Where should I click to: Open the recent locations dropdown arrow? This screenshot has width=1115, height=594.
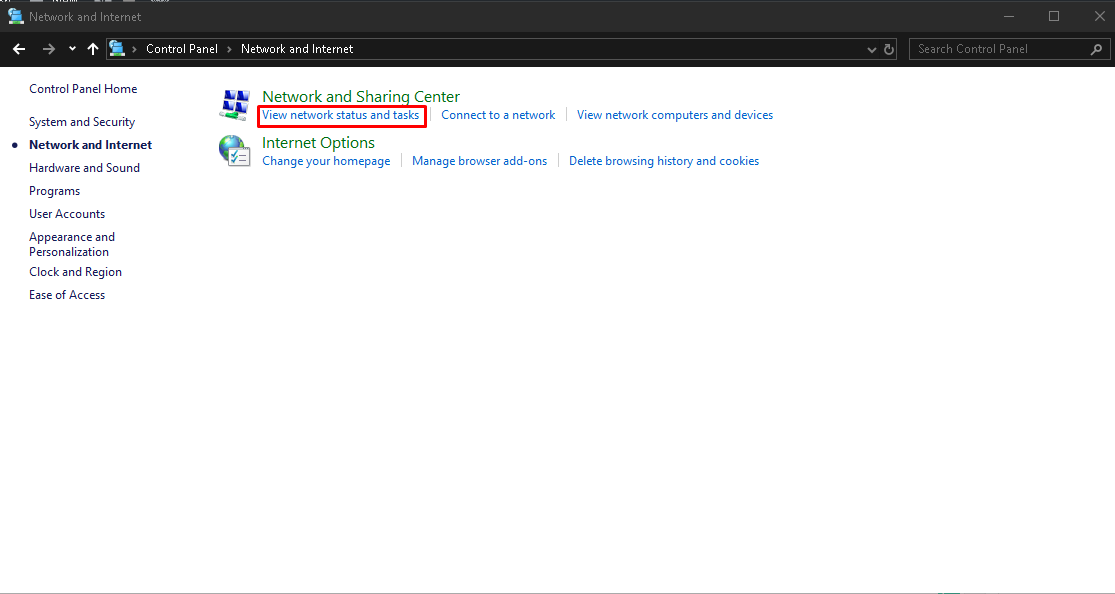click(x=72, y=49)
